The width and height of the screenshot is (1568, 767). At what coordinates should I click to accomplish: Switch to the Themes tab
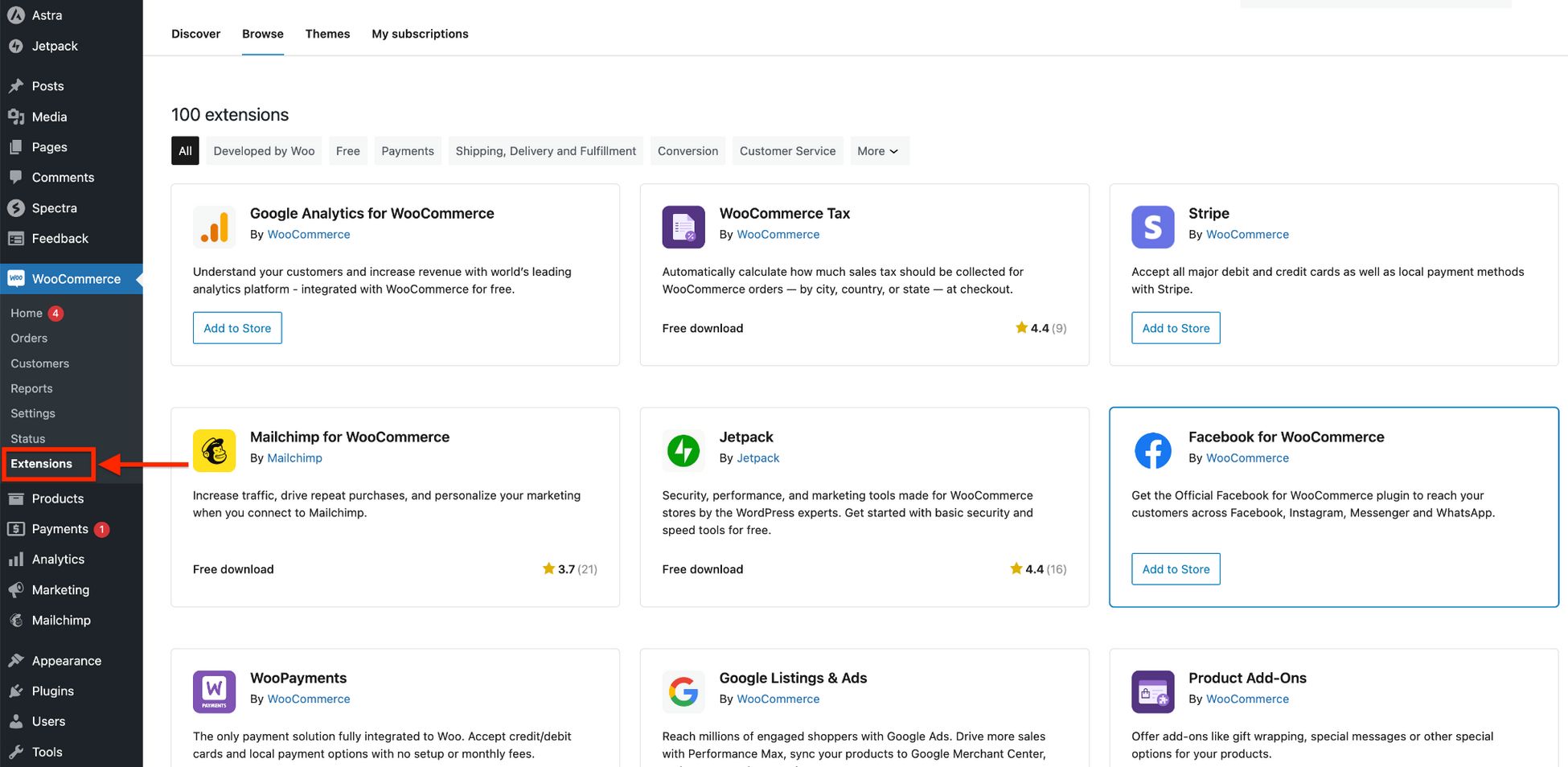click(x=327, y=34)
